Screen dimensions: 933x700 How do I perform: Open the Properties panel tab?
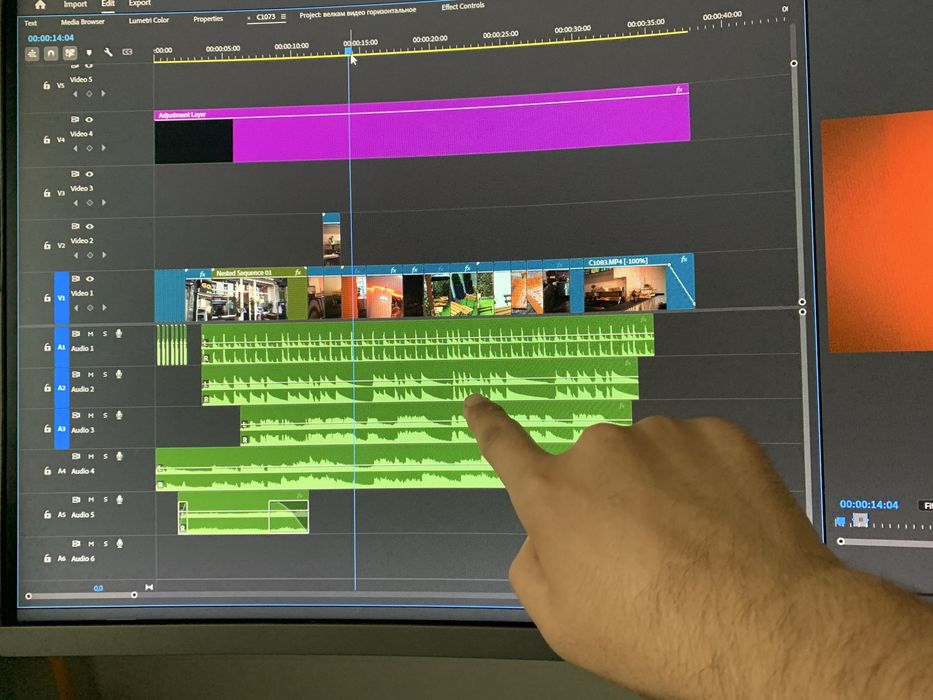tap(208, 19)
